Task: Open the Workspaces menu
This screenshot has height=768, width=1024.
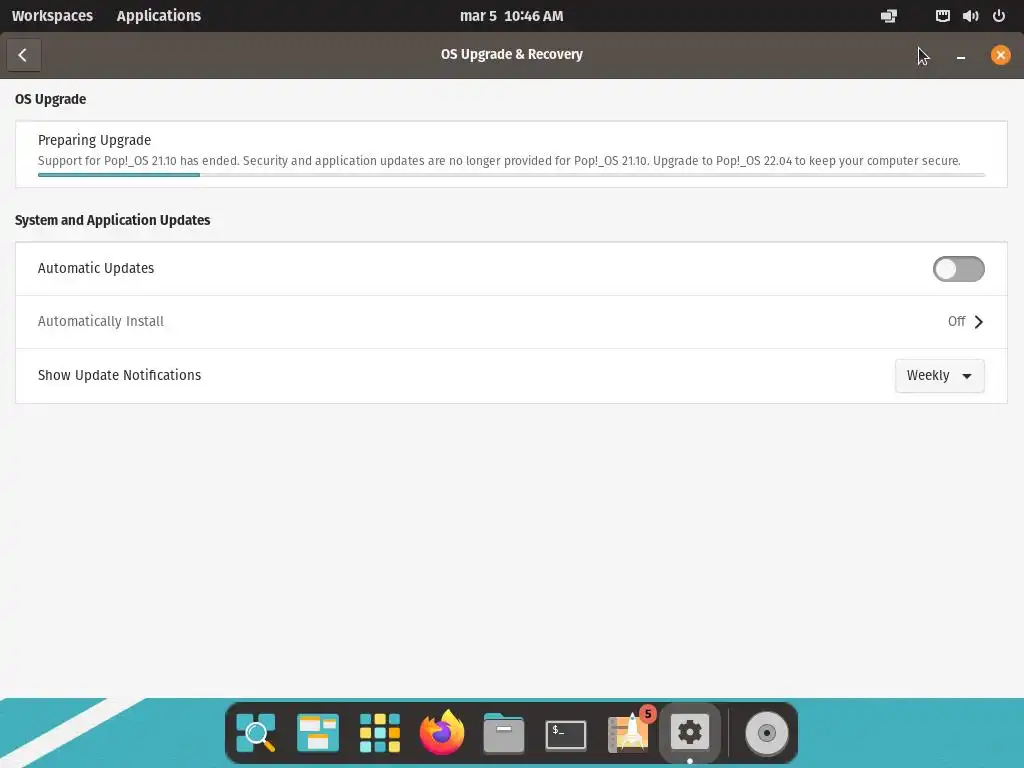Action: pyautogui.click(x=52, y=16)
